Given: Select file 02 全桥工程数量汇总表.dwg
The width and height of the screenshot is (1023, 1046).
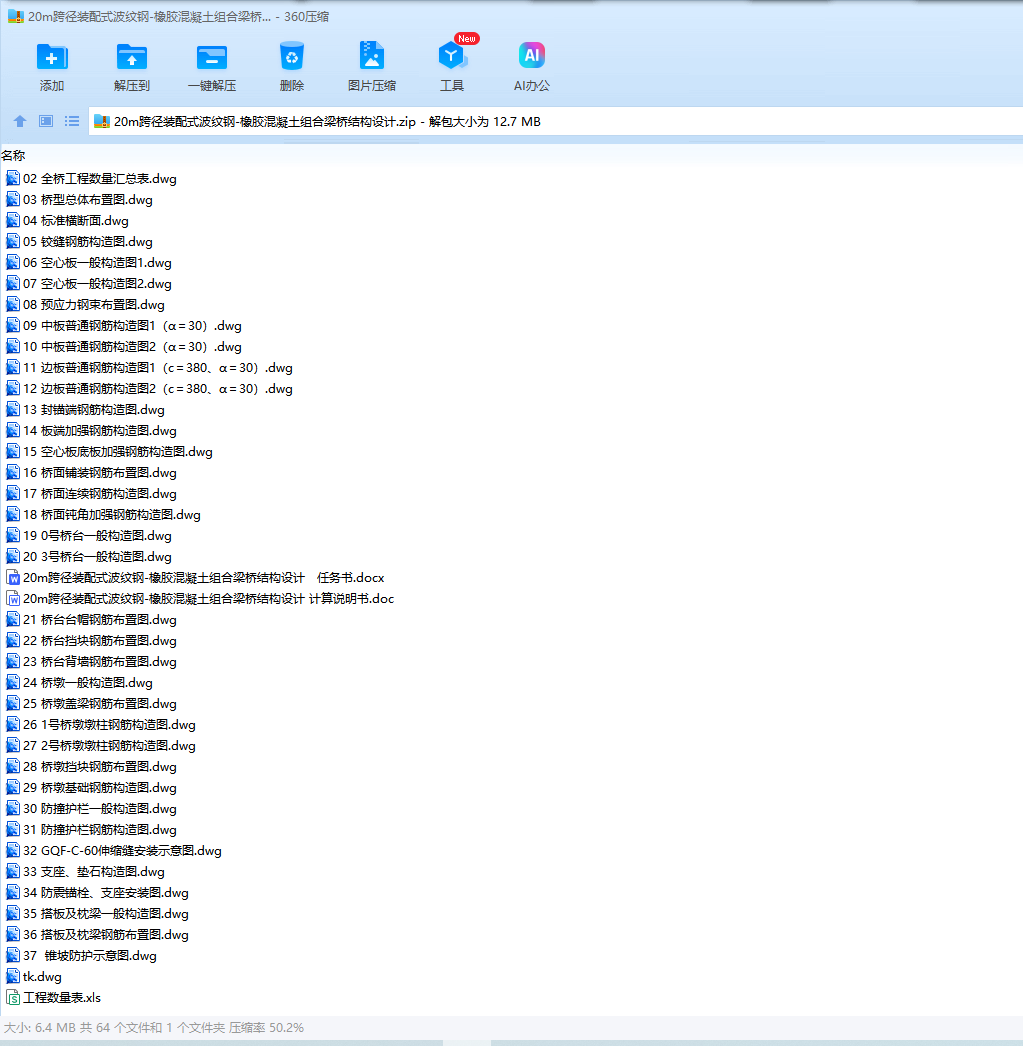Looking at the screenshot, I should point(91,179).
